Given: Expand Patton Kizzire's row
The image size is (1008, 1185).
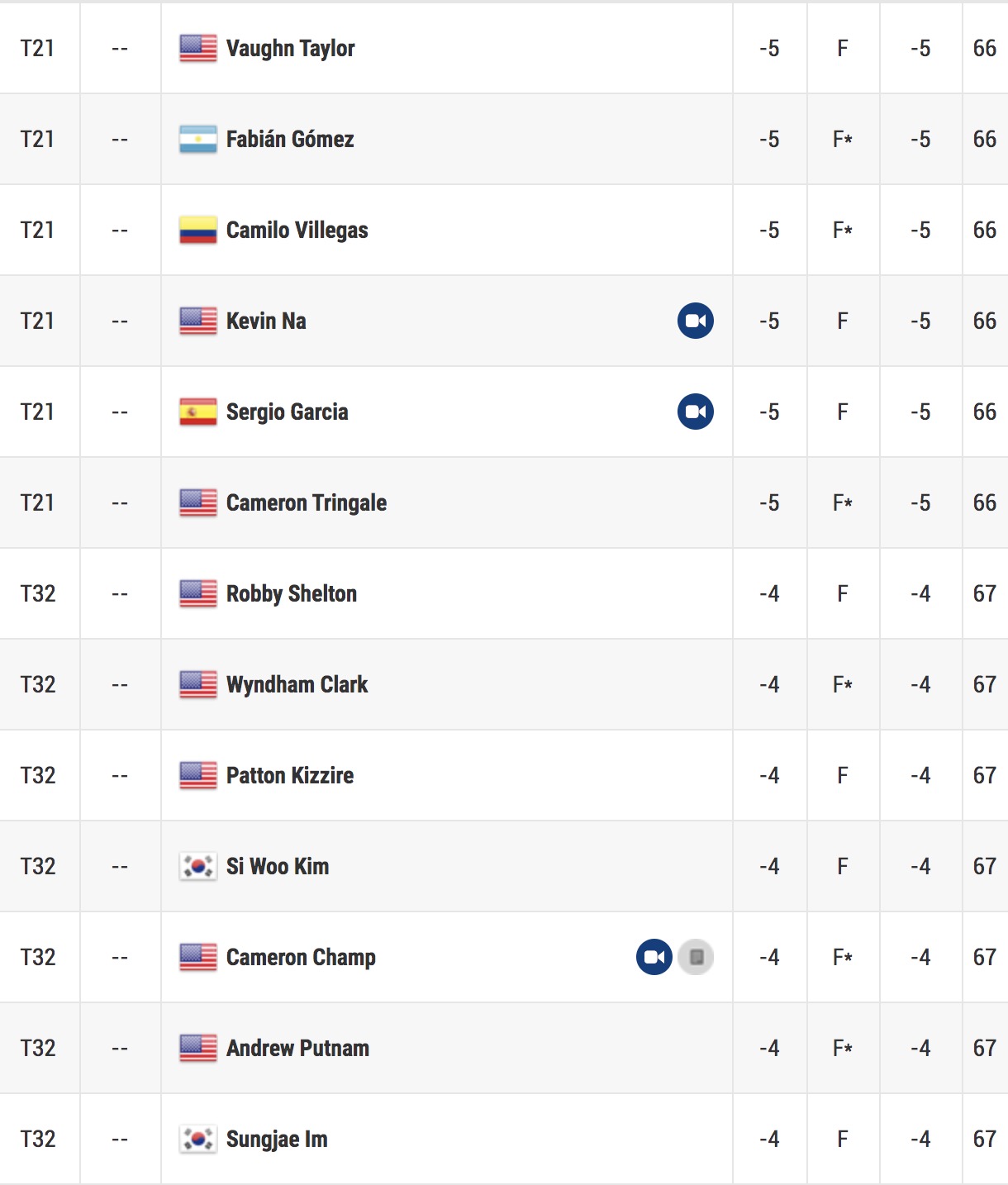Looking at the screenshot, I should (504, 775).
